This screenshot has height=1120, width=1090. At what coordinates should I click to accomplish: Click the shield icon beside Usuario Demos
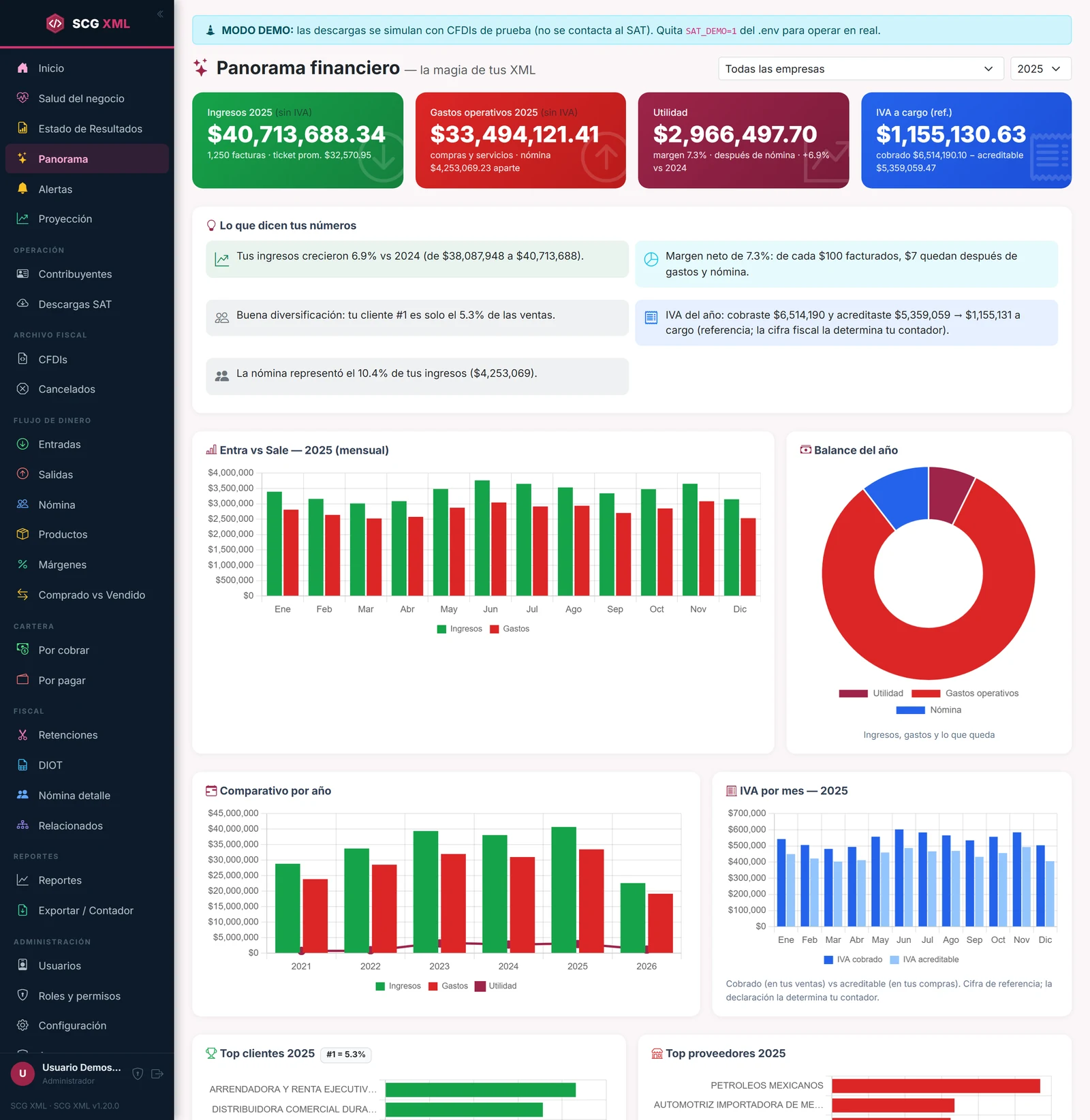pos(138,1074)
